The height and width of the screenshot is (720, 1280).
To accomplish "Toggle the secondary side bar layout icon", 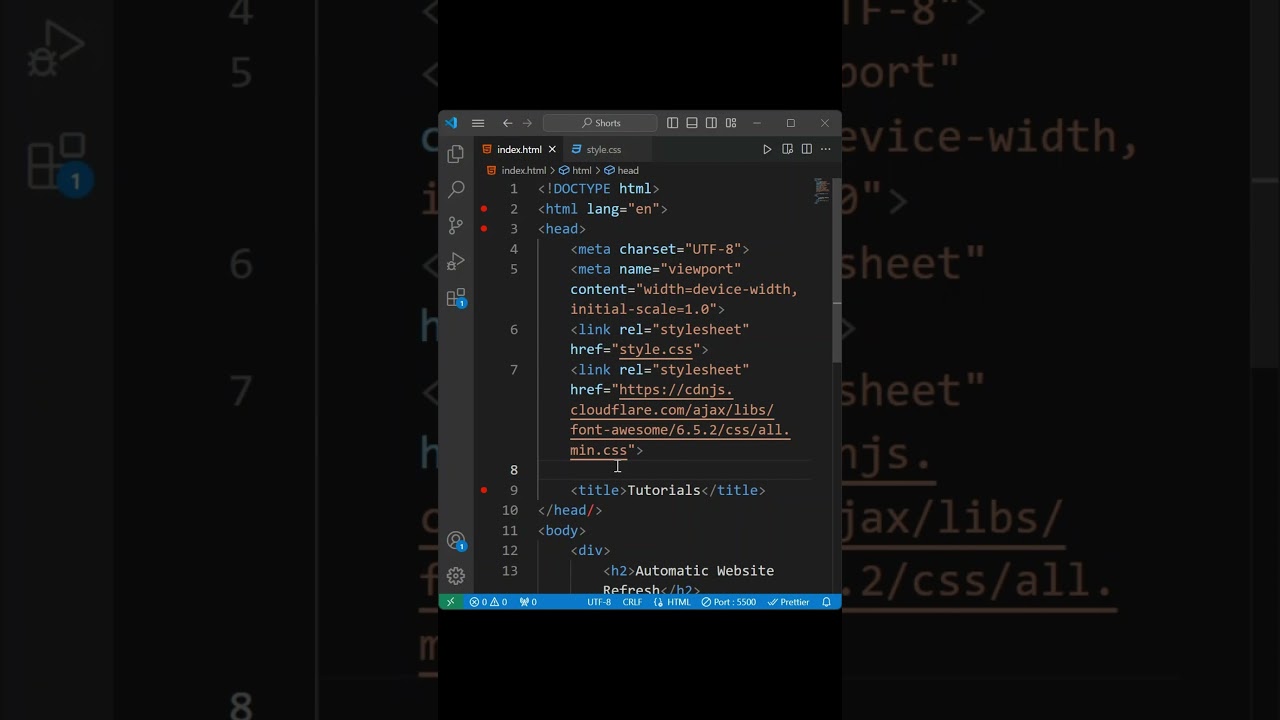I will point(711,123).
